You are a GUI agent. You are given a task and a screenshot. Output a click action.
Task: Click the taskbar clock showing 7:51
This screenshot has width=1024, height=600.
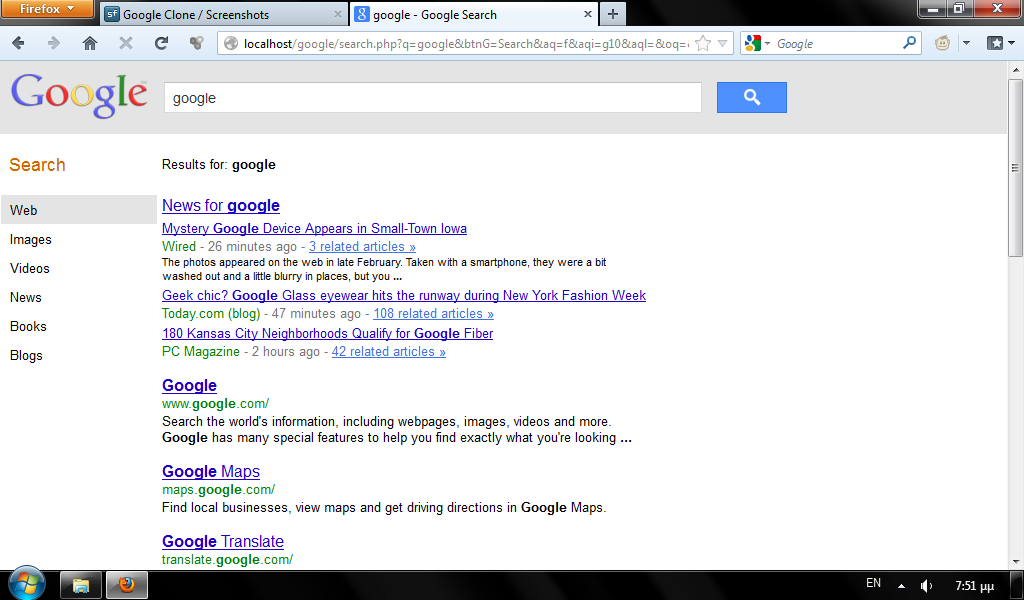click(974, 586)
